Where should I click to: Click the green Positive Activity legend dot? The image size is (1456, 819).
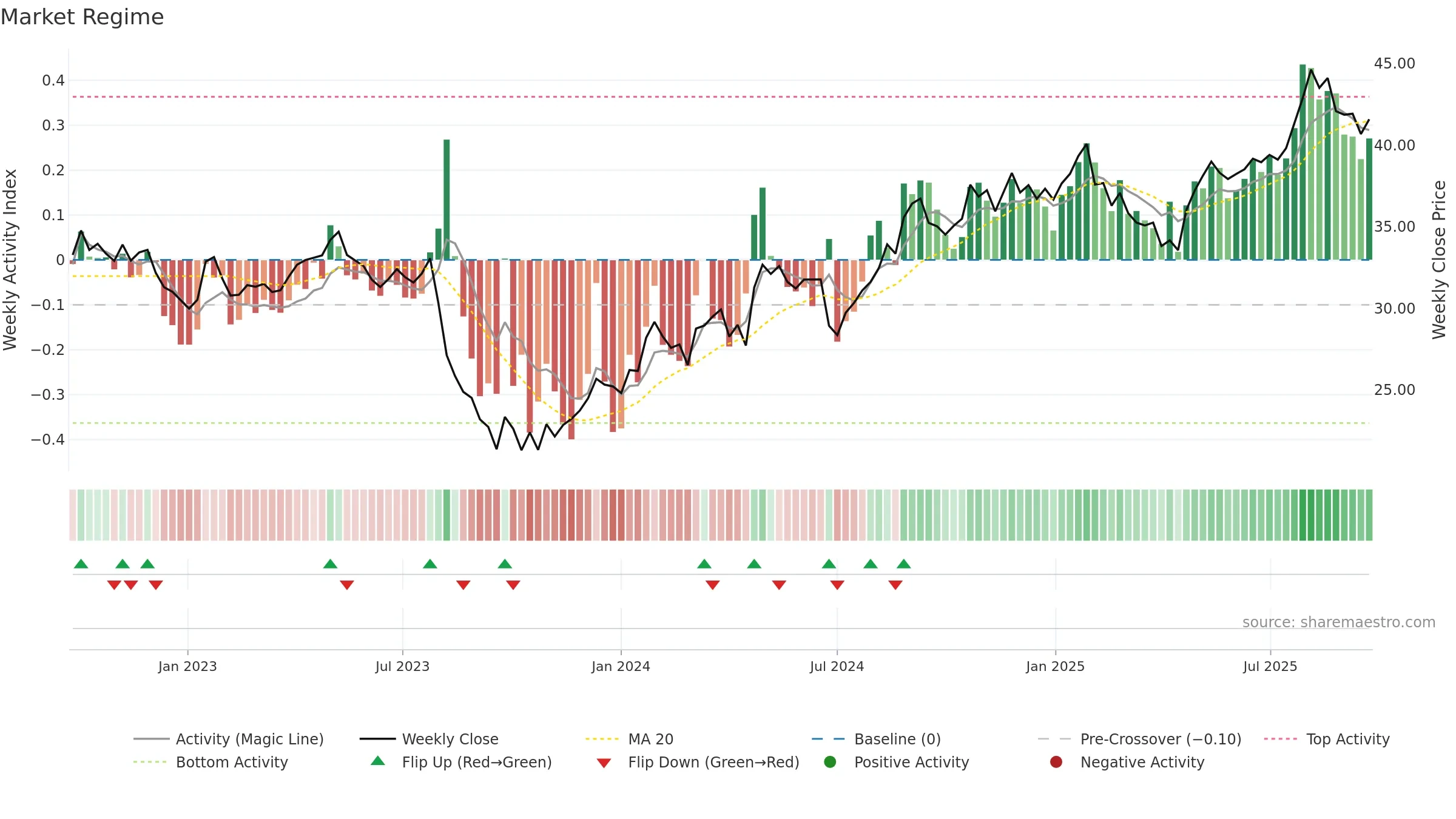click(831, 762)
